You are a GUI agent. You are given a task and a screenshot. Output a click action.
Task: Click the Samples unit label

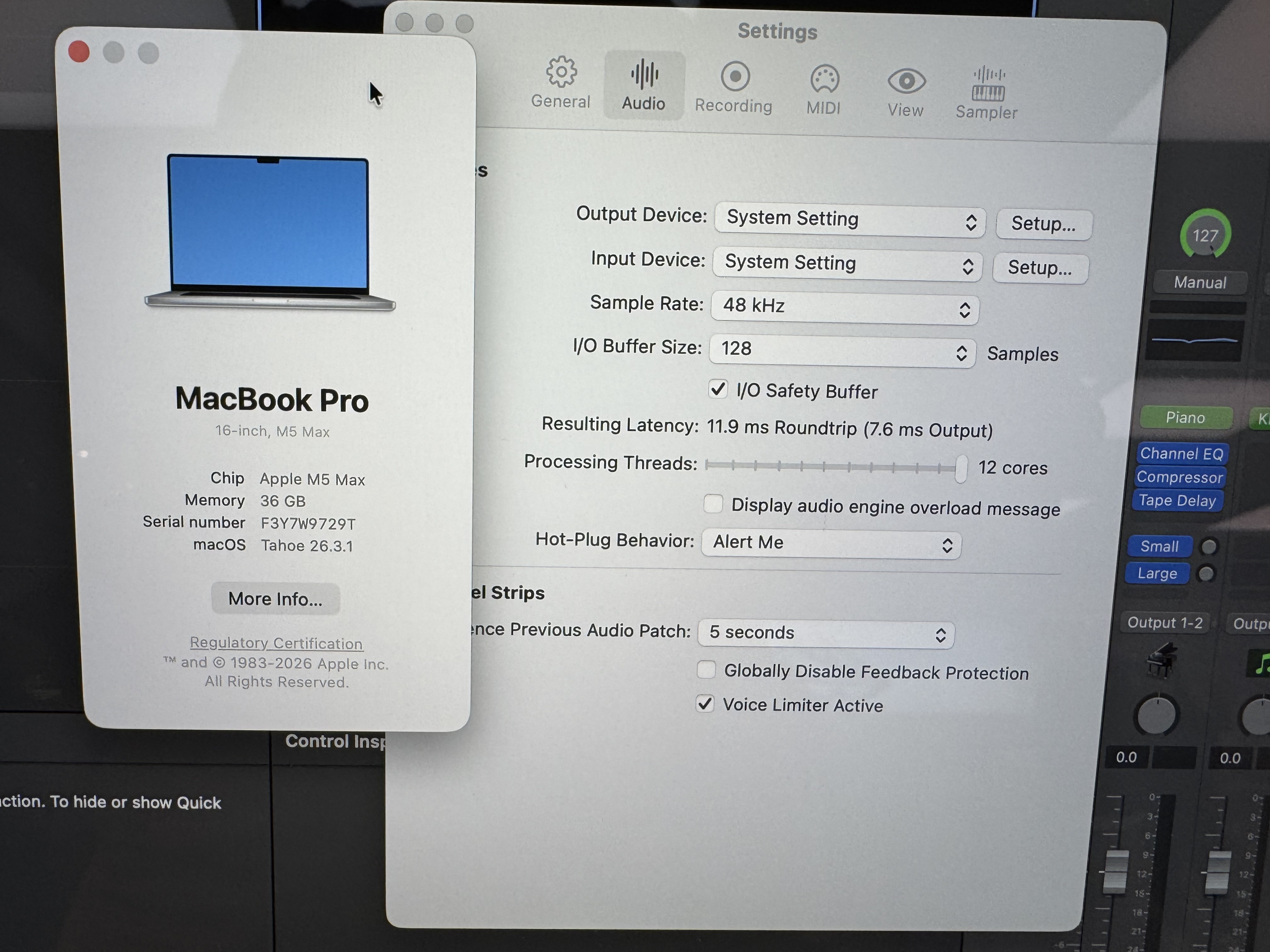[x=1022, y=354]
